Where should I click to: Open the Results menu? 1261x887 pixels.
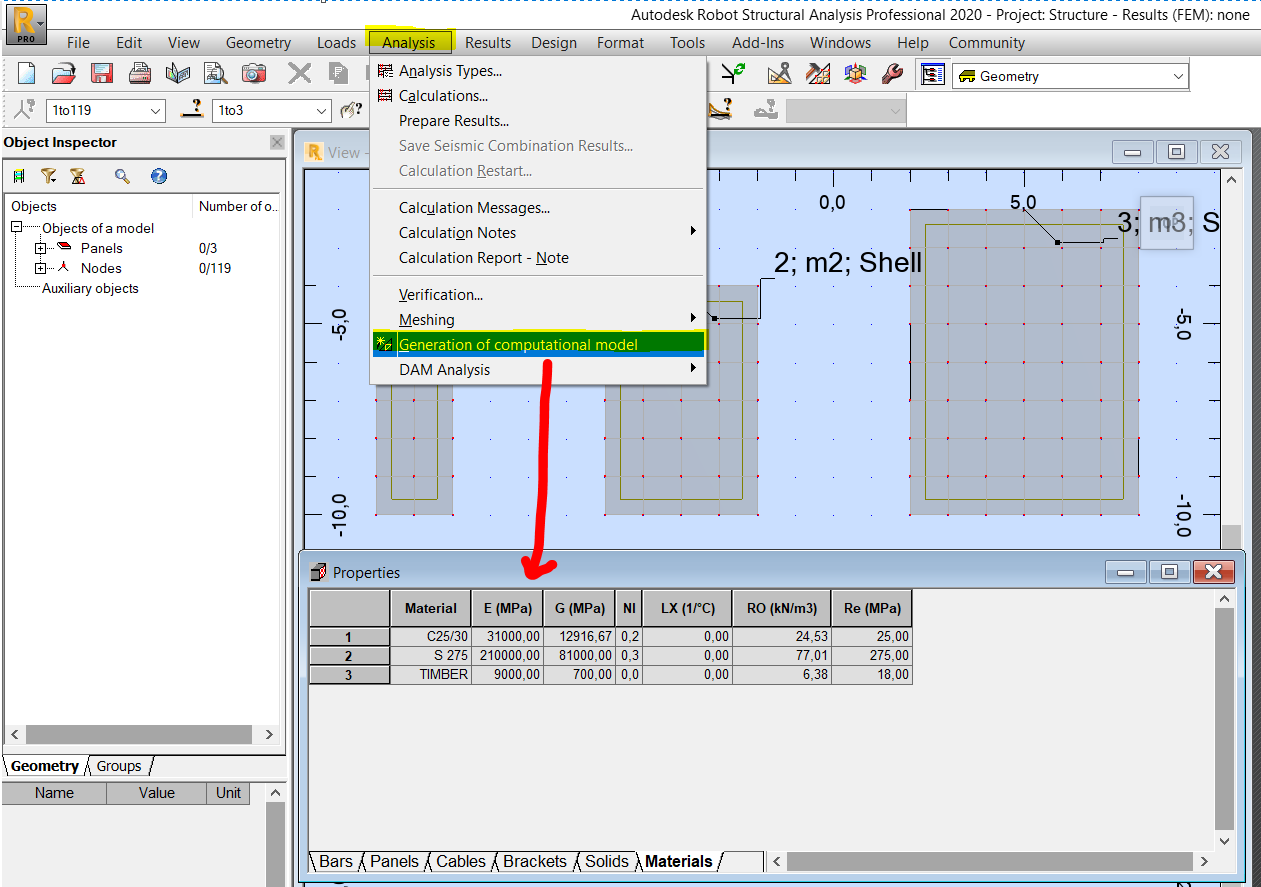tap(487, 42)
